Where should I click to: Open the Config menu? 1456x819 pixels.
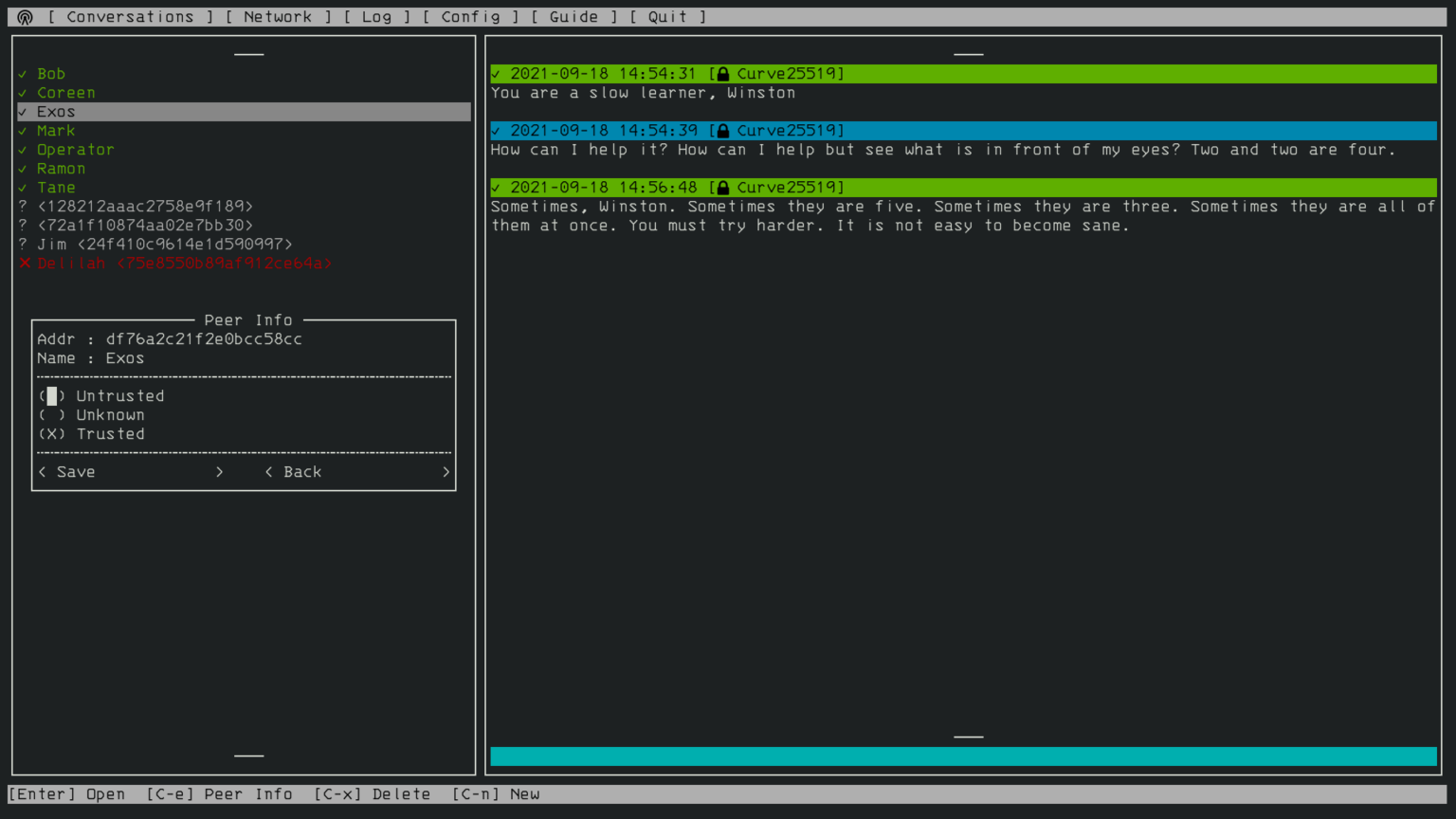[472, 16]
